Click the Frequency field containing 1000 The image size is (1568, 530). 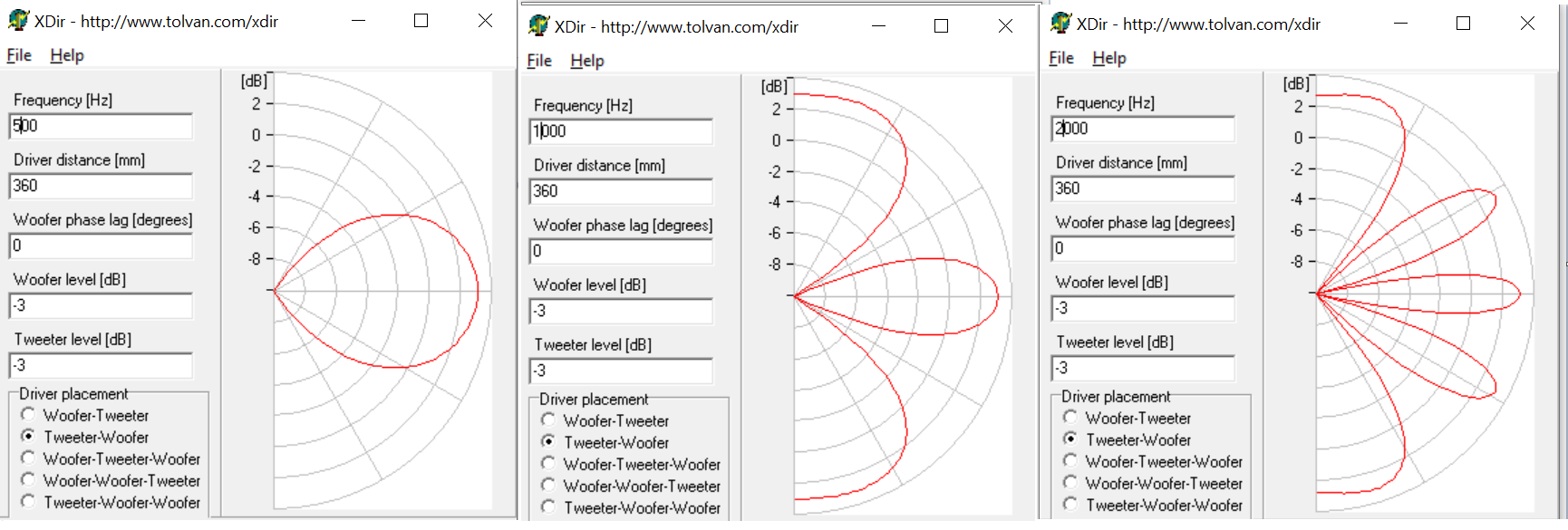pos(621,131)
